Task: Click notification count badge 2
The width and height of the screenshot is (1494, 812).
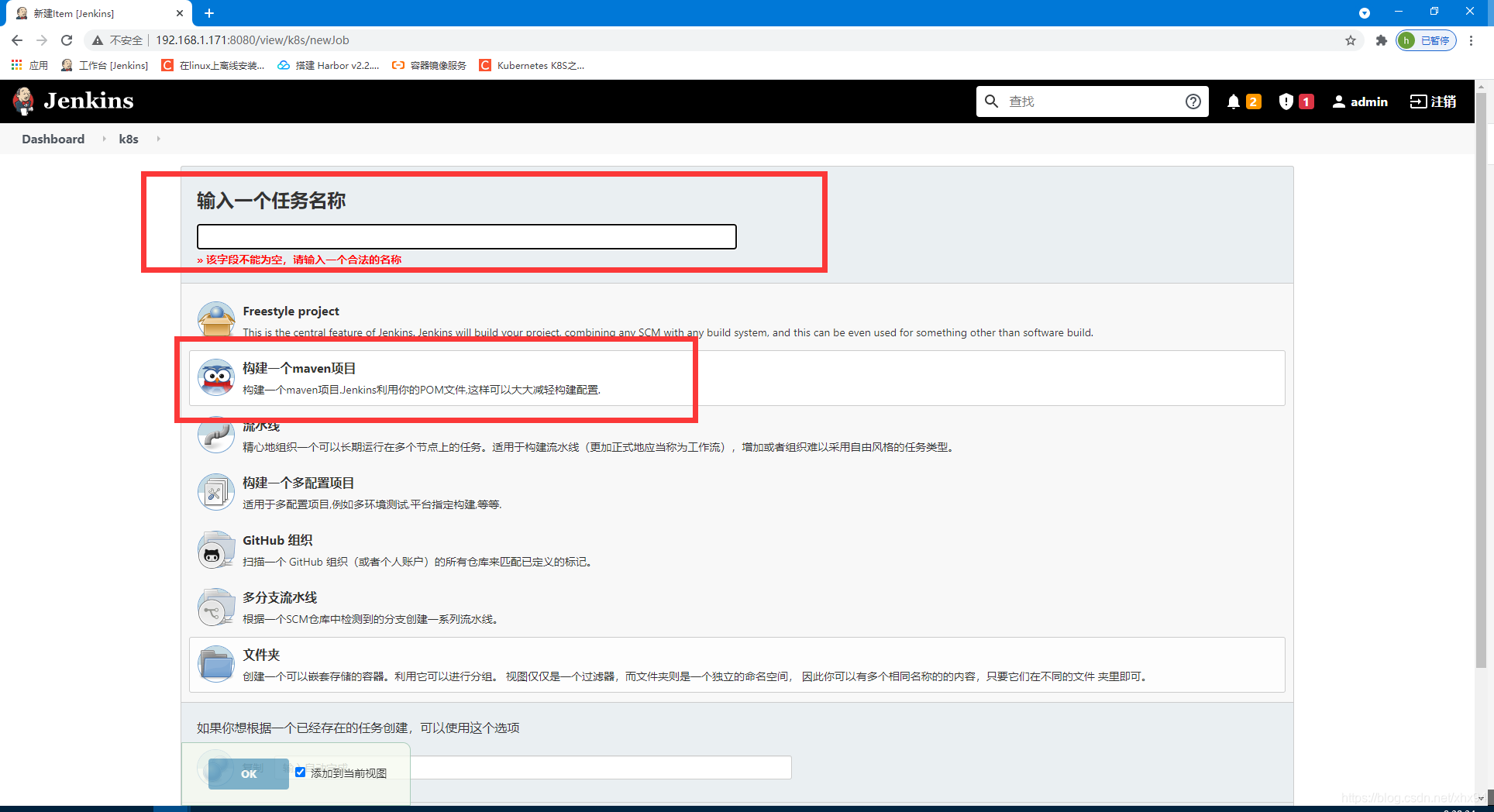Action: 1253,101
